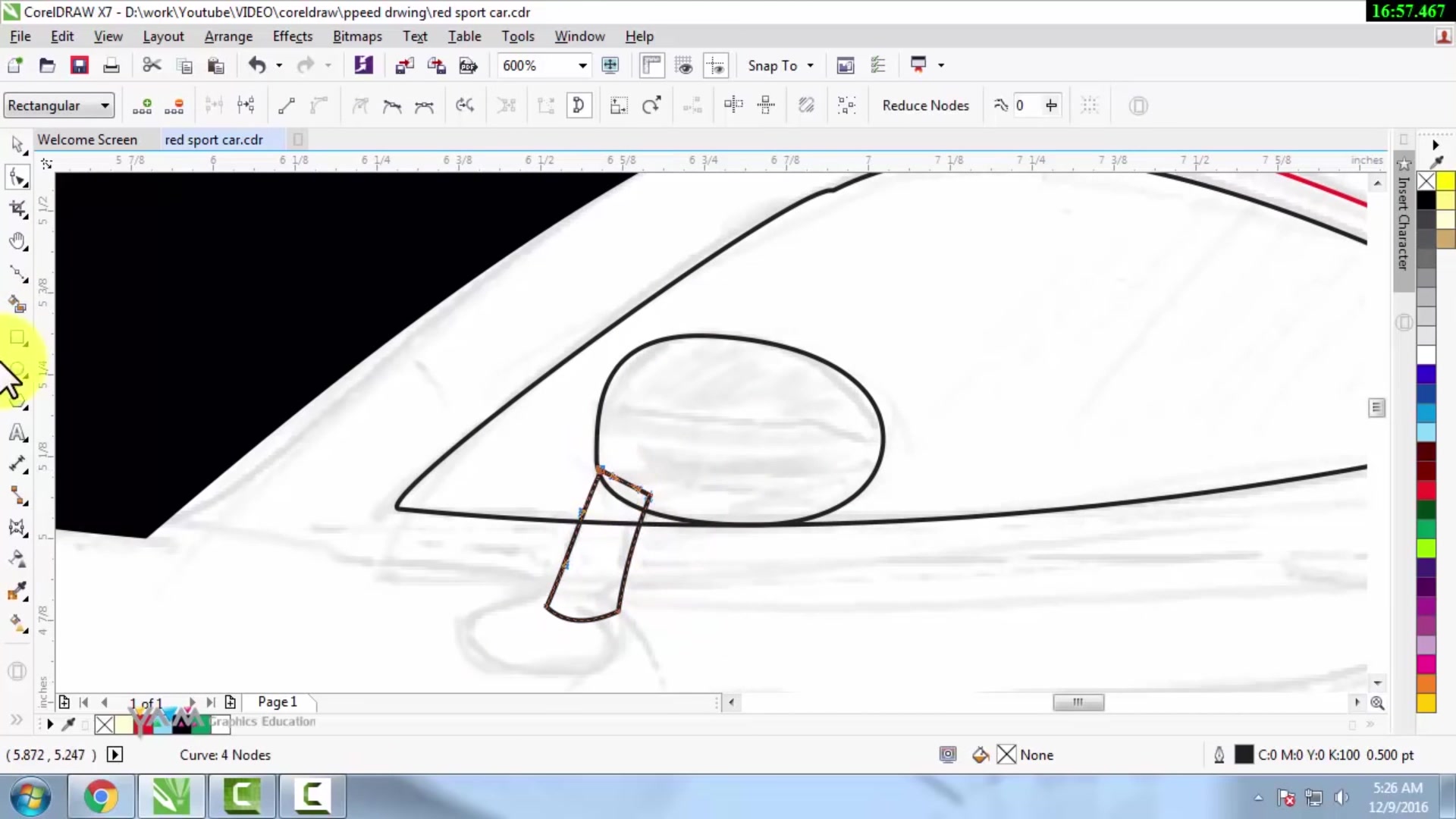Open the zoom level dropdown showing 600%
This screenshot has height=819, width=1456.
[581, 65]
